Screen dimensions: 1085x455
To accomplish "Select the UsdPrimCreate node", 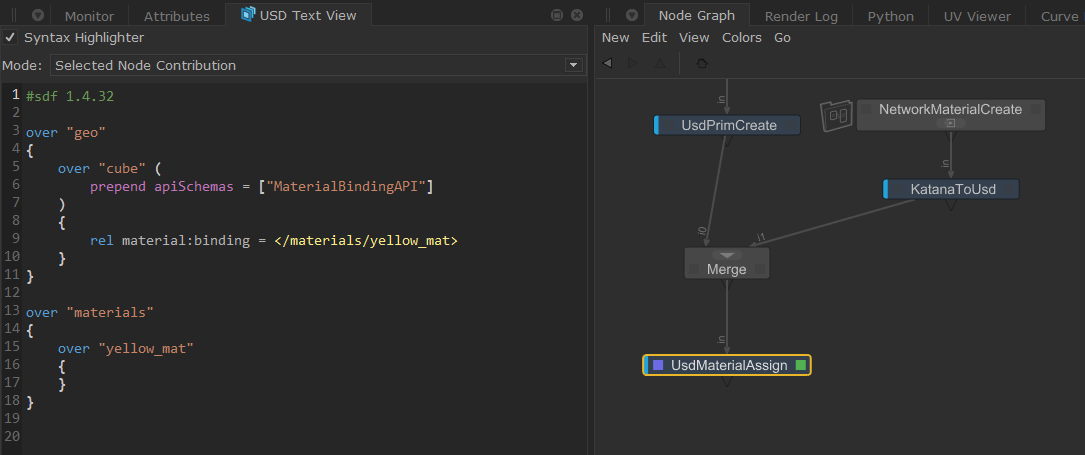I will click(x=728, y=125).
